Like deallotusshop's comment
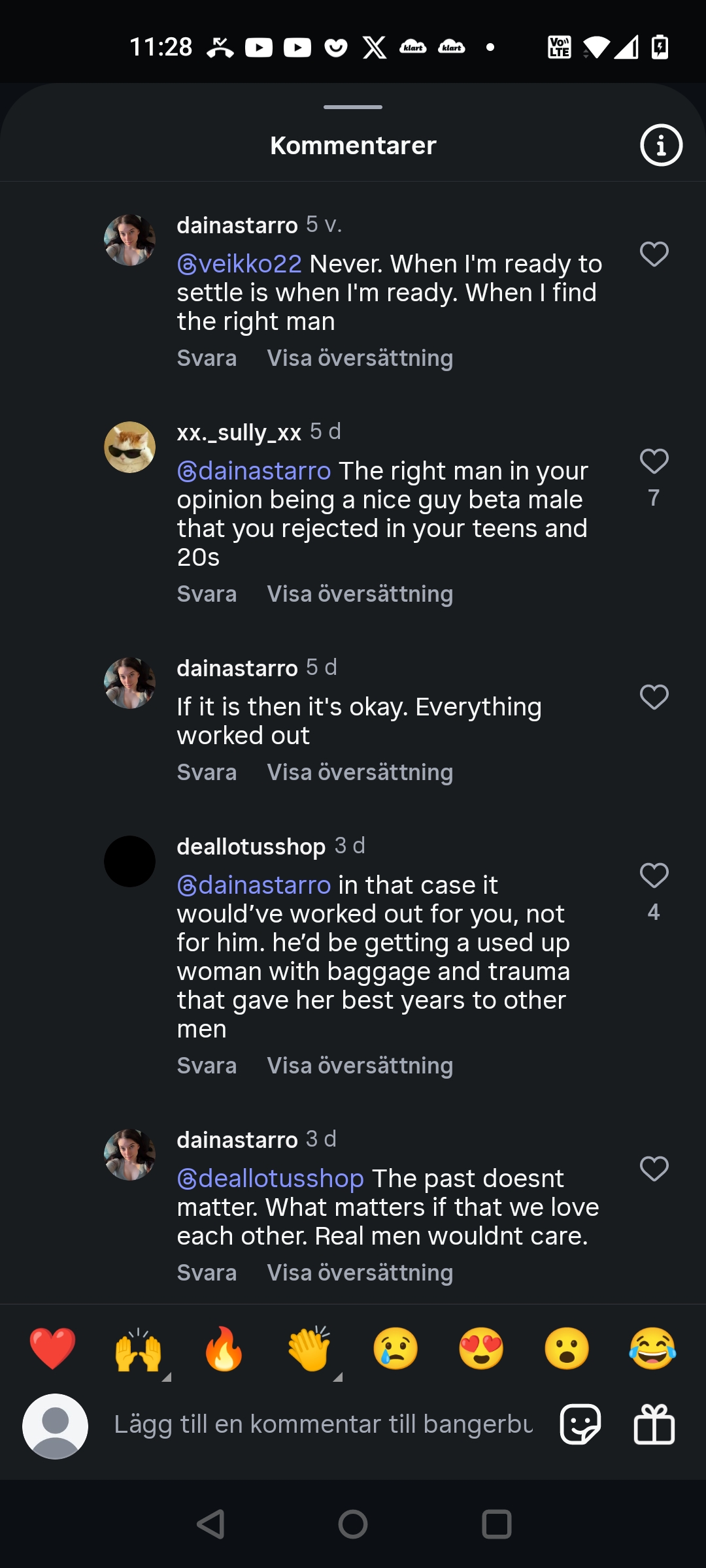The height and width of the screenshot is (1568, 706). pyautogui.click(x=654, y=876)
